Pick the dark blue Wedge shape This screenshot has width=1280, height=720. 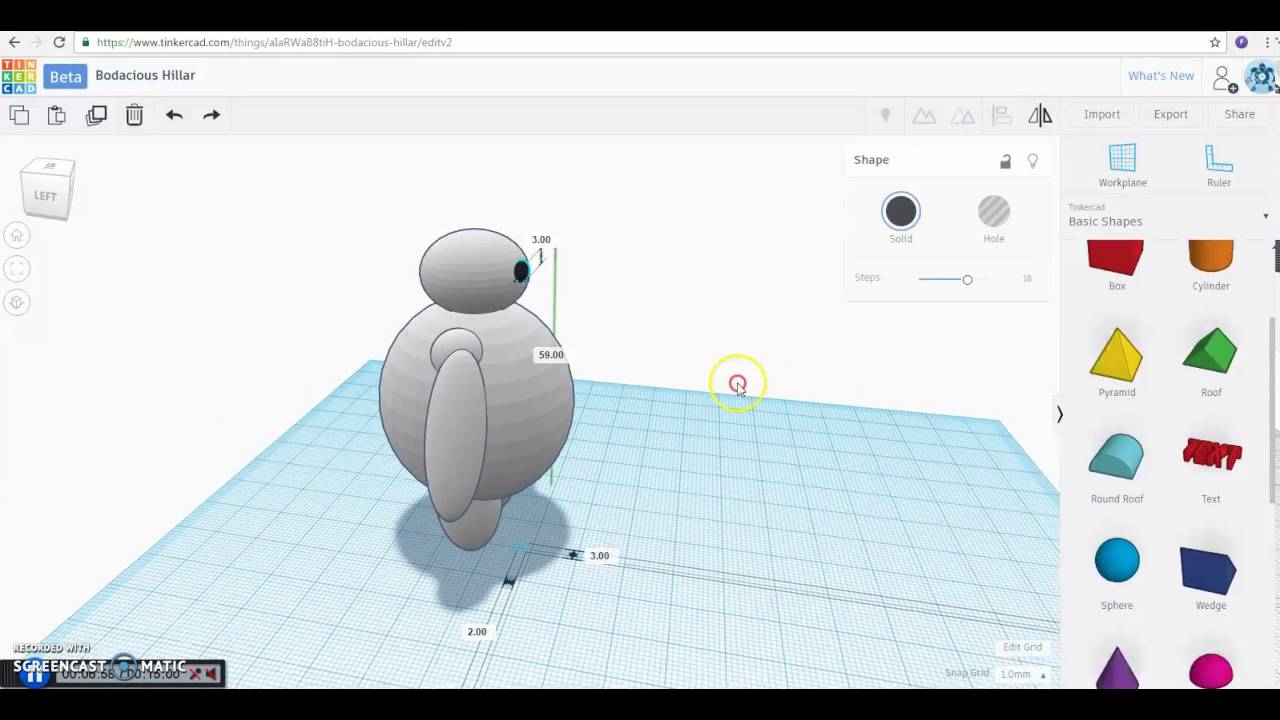pos(1208,570)
